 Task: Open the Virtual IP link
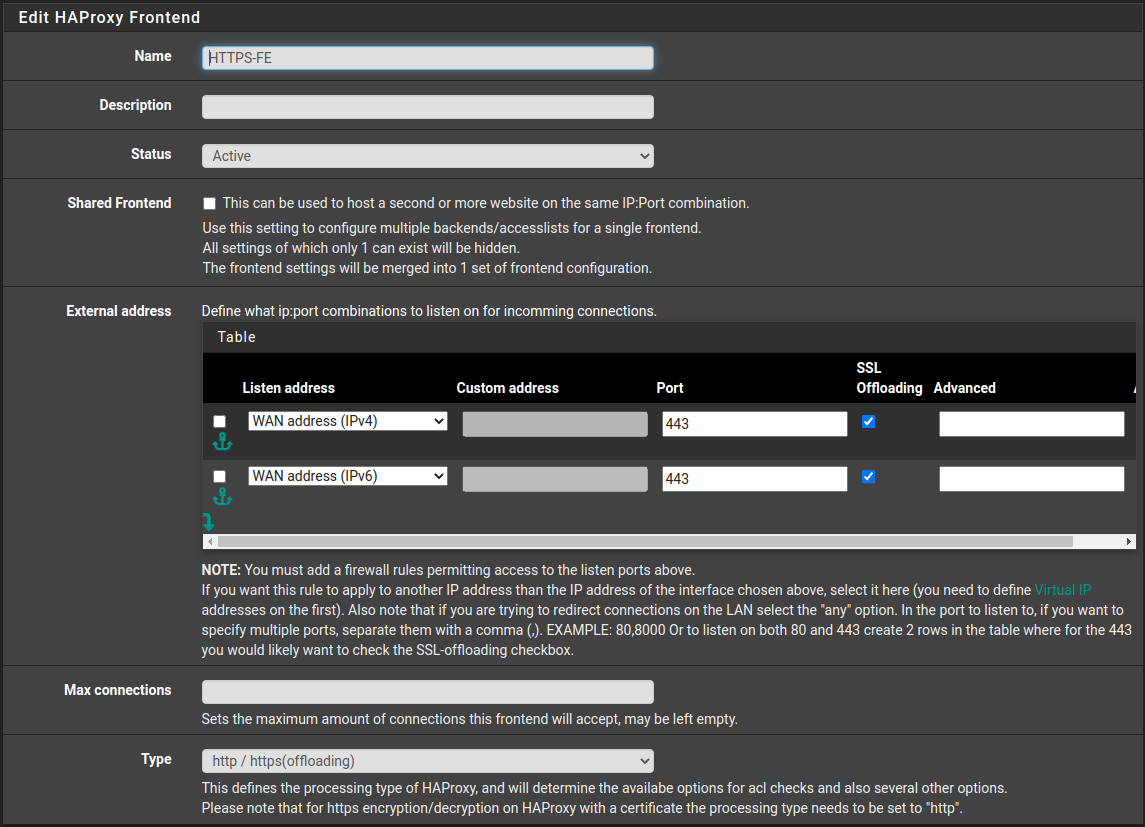click(x=1063, y=590)
